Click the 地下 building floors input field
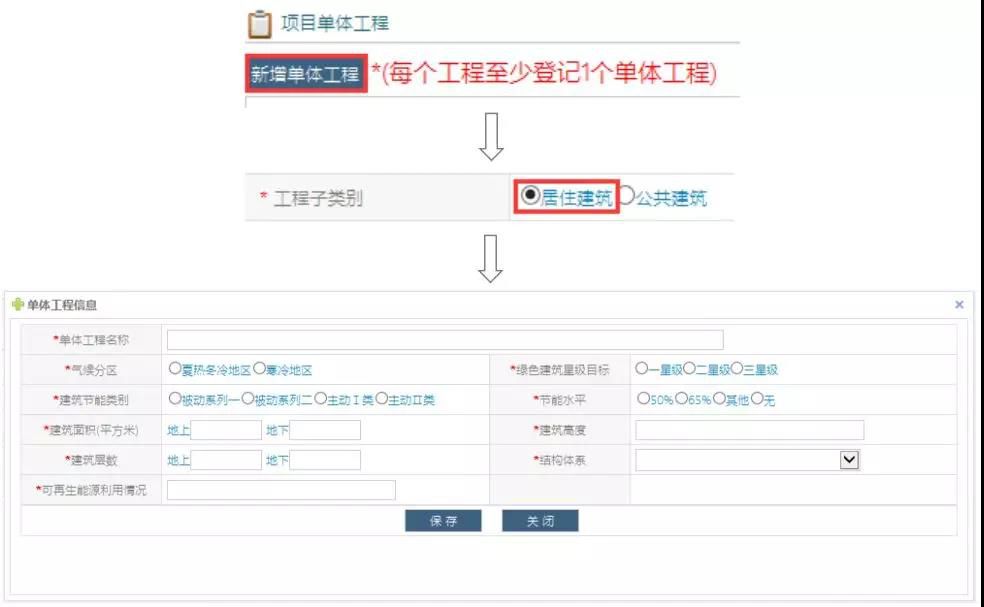Image resolution: width=984 pixels, height=607 pixels. click(325, 460)
